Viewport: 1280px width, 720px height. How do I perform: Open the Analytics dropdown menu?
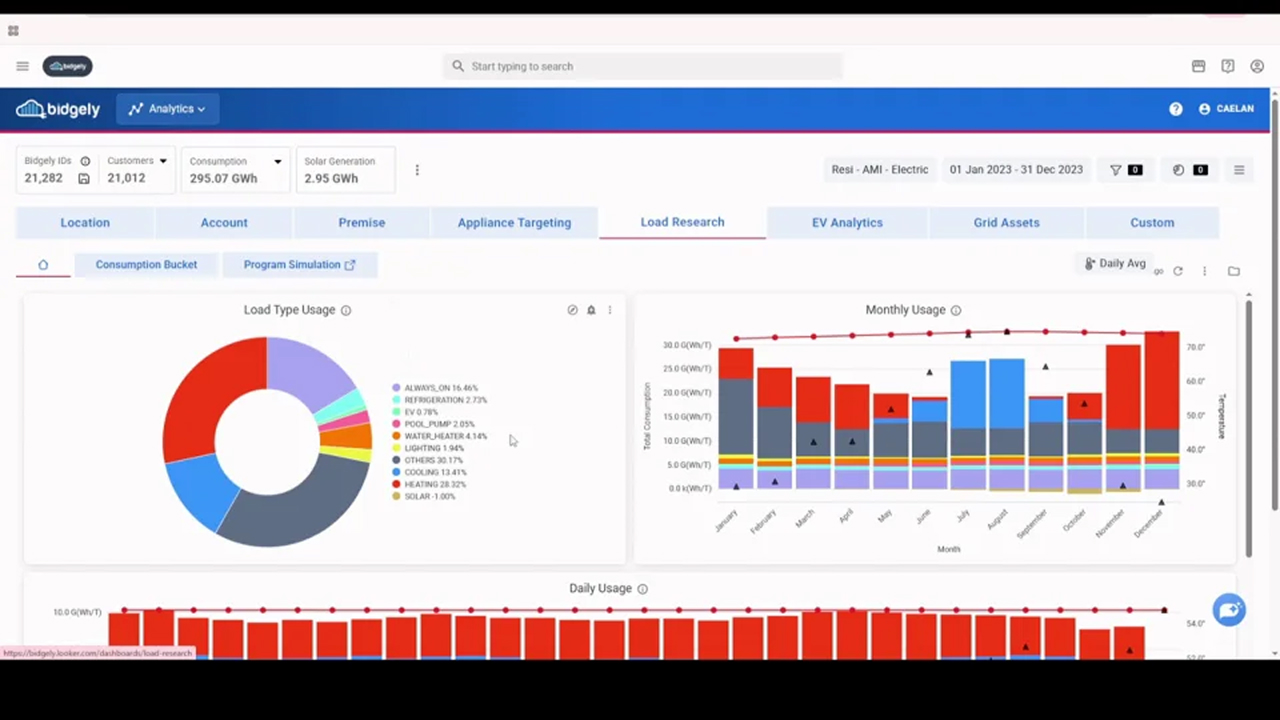(167, 109)
